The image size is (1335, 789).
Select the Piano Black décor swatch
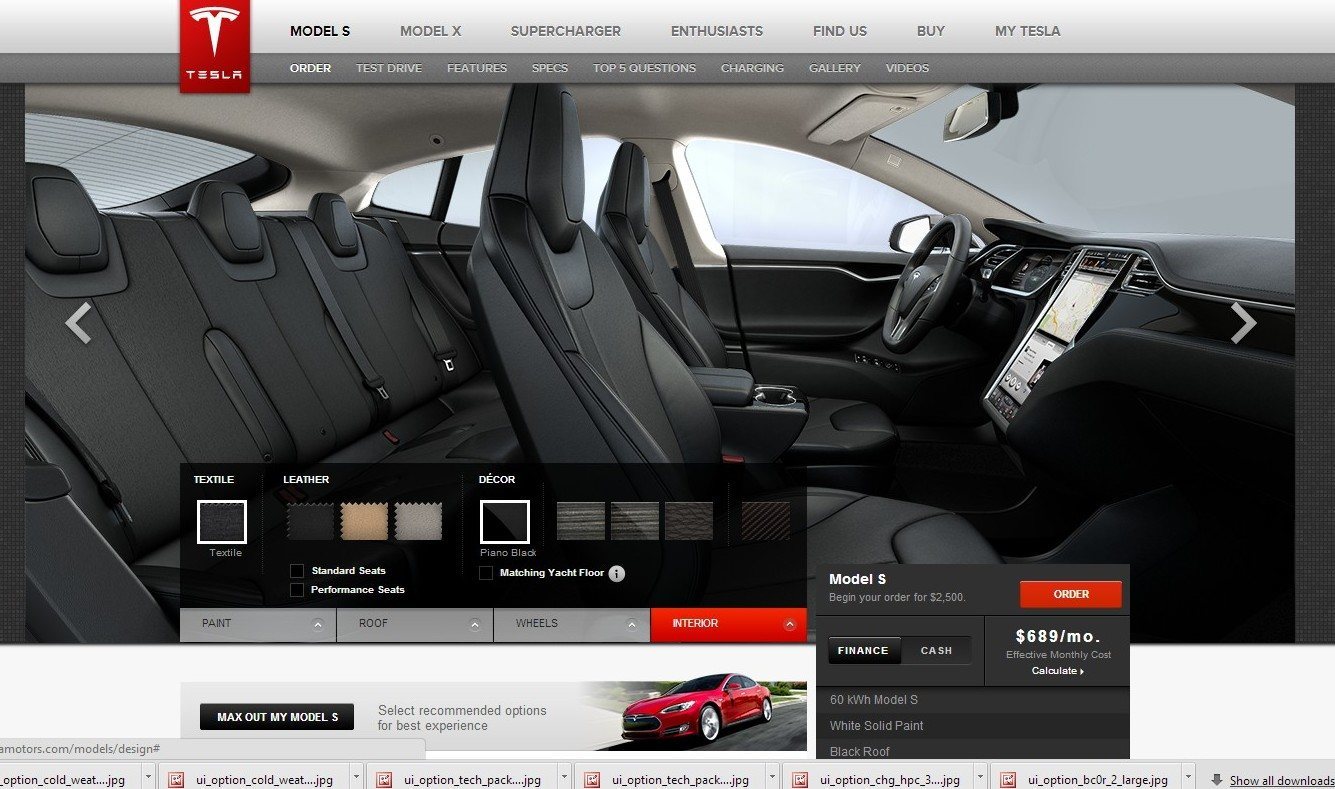point(505,522)
